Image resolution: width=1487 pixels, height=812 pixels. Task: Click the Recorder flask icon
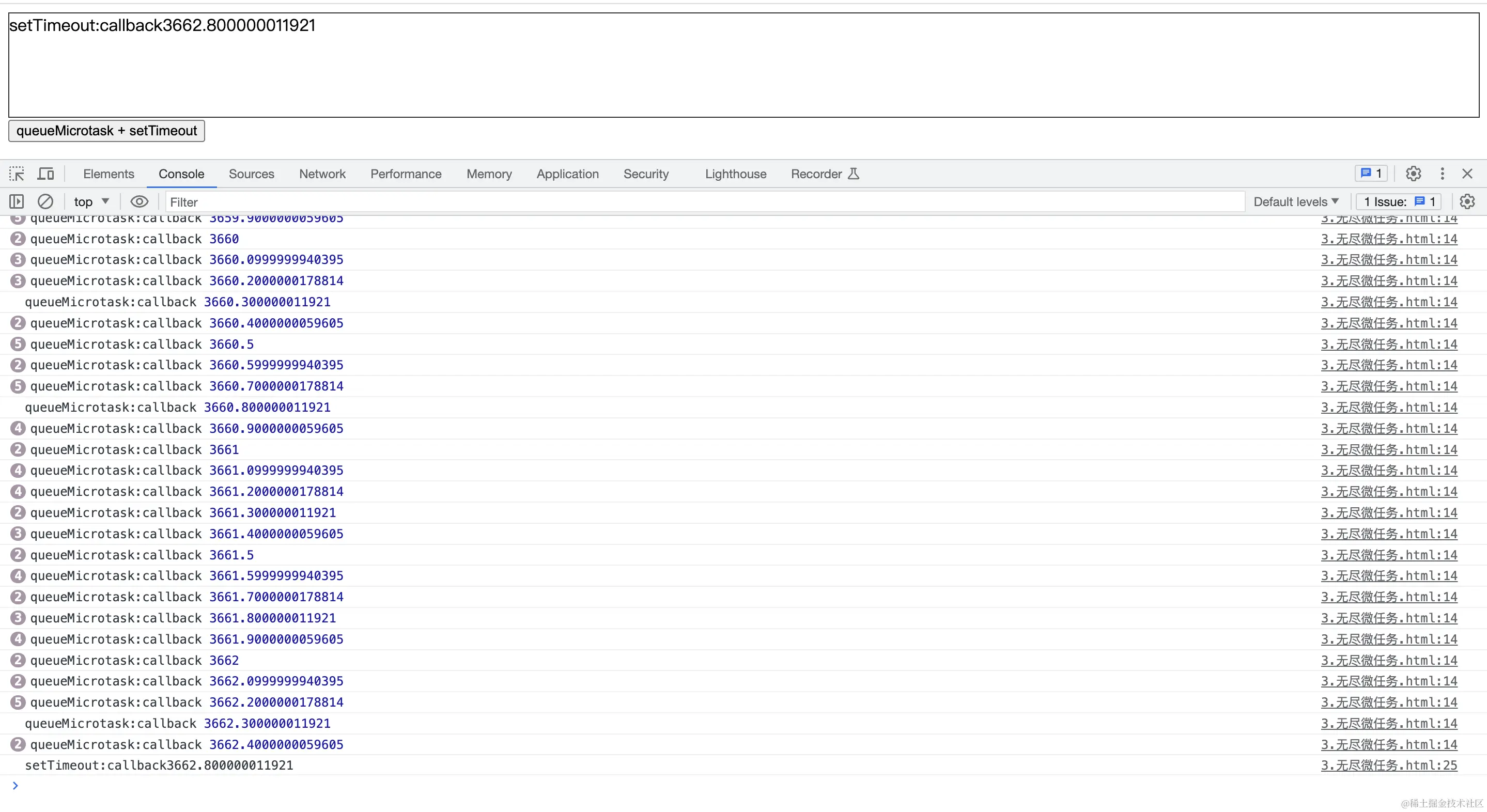click(854, 174)
